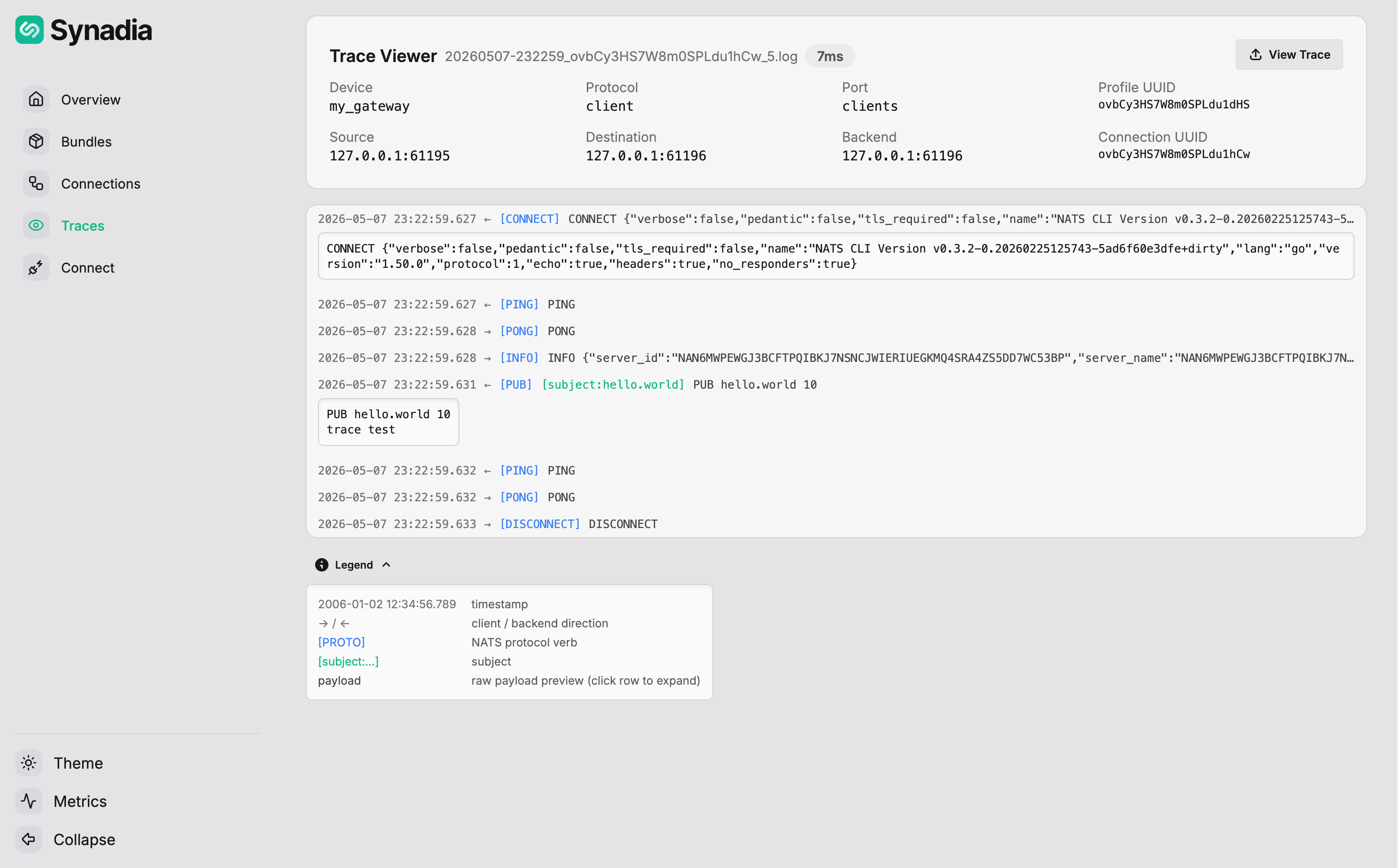Expand the first PING row at 23:22:59.627
Screen dimensions: 1398x868
(x=836, y=305)
